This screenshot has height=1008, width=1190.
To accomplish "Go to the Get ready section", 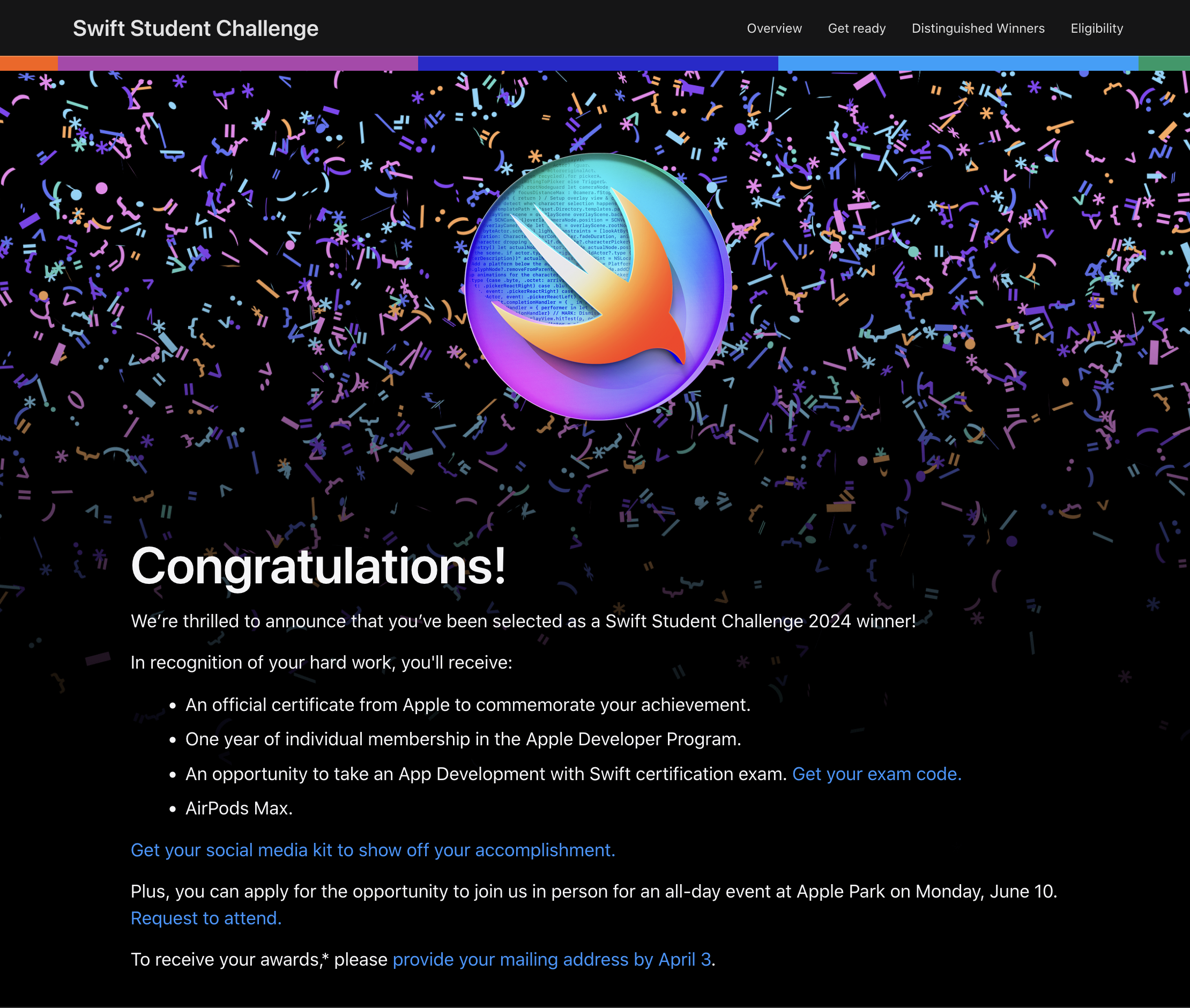I will tap(857, 28).
